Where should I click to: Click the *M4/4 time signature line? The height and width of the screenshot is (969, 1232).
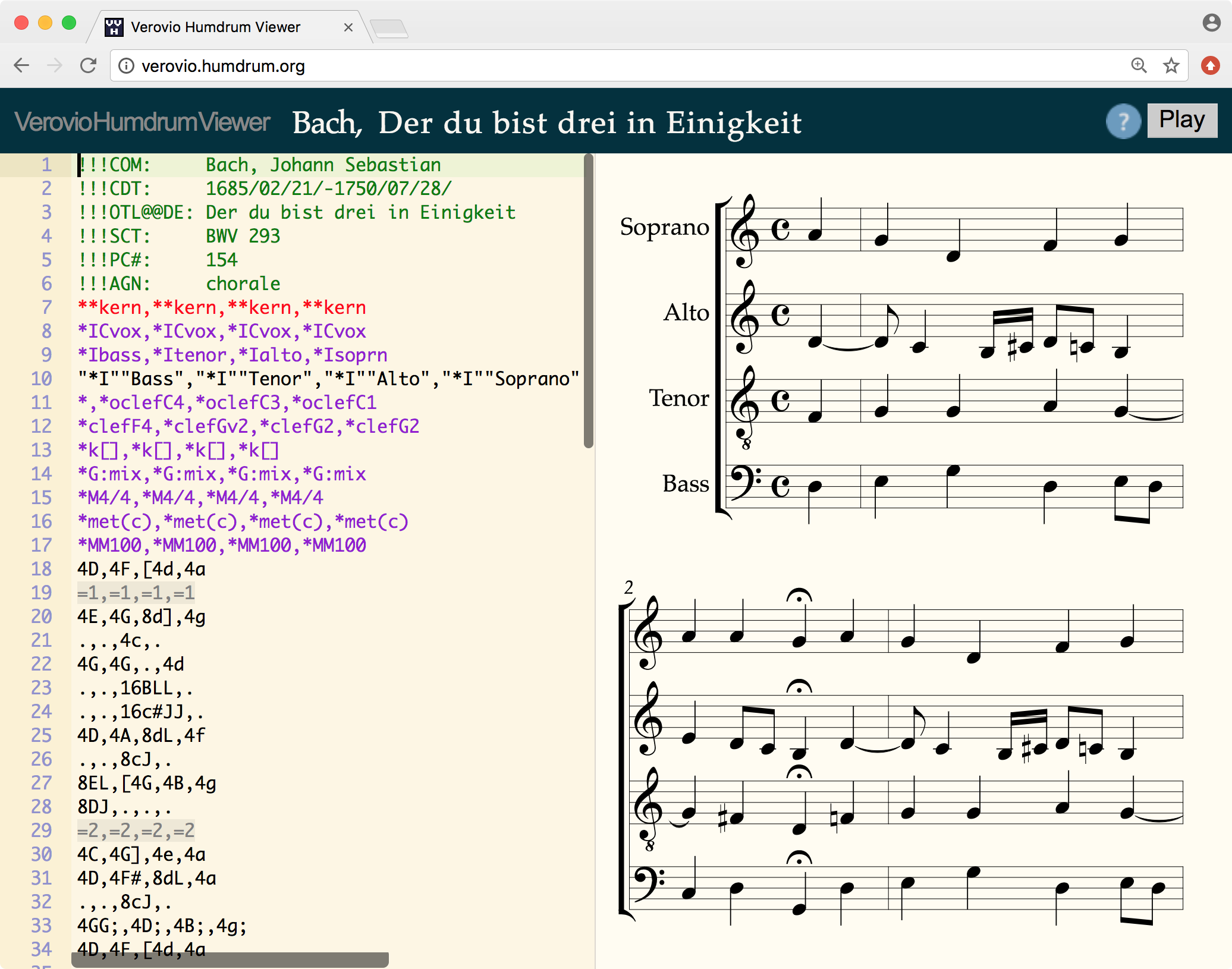pos(200,498)
